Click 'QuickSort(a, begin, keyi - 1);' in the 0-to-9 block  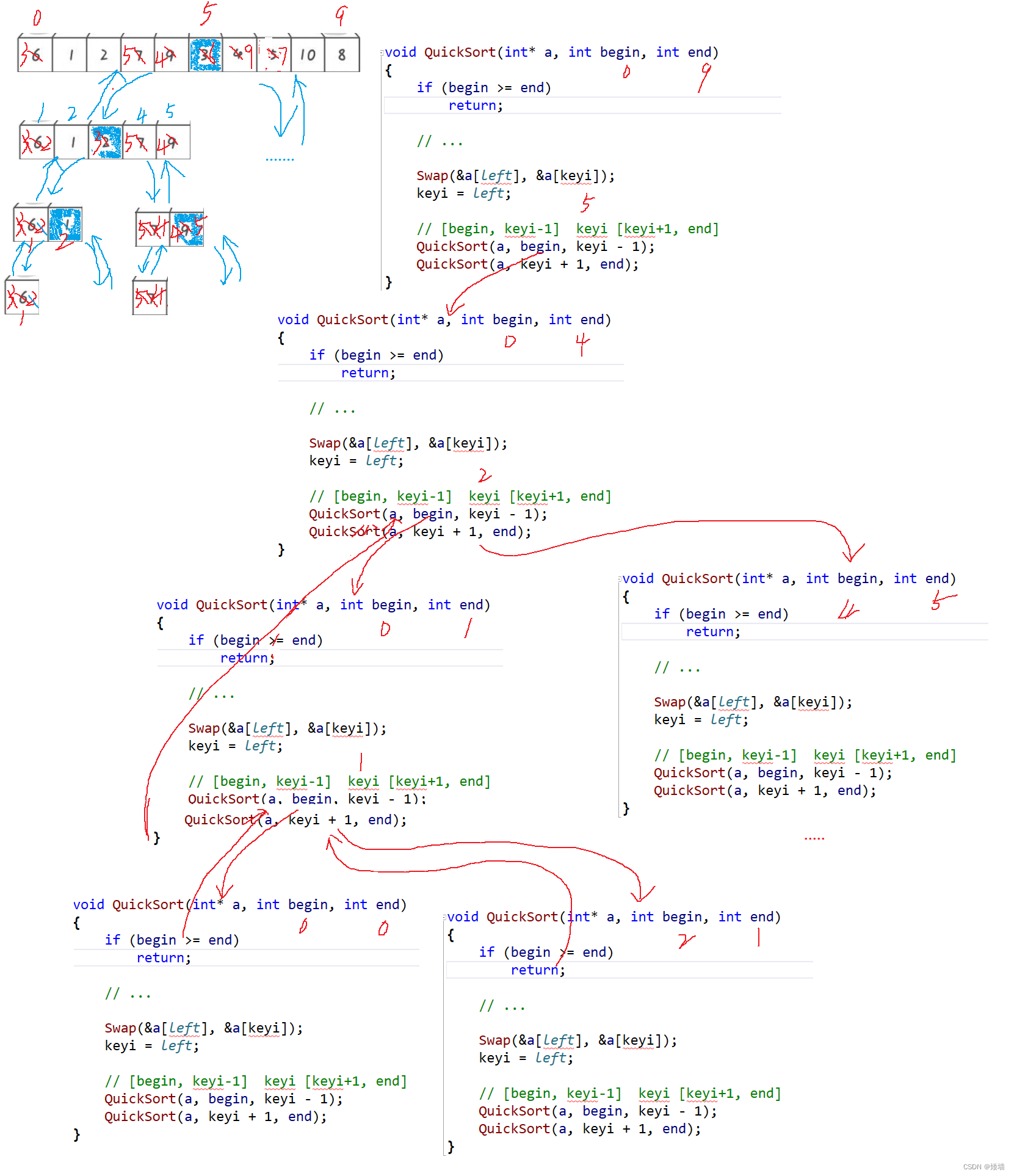[535, 247]
